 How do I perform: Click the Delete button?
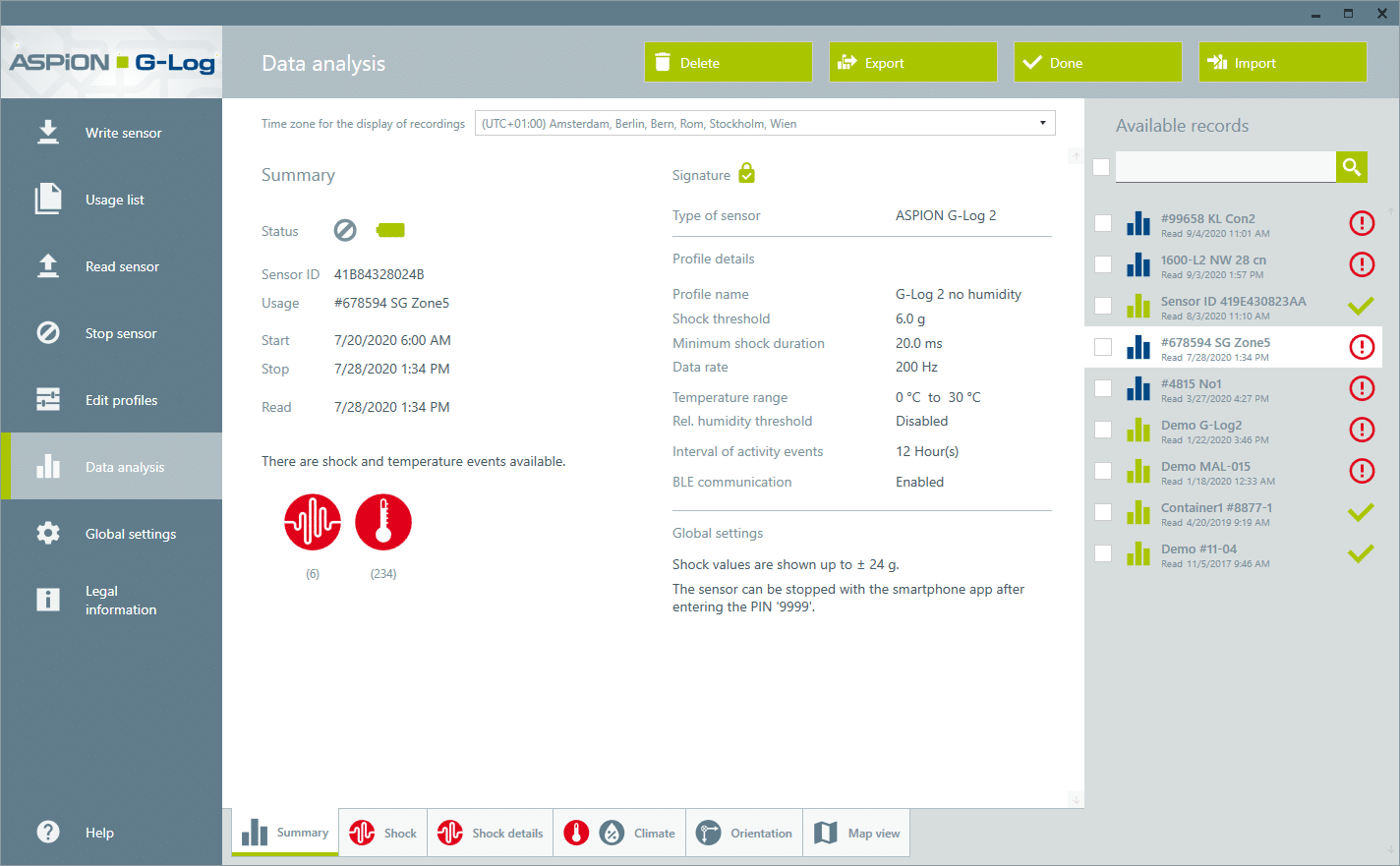point(729,62)
